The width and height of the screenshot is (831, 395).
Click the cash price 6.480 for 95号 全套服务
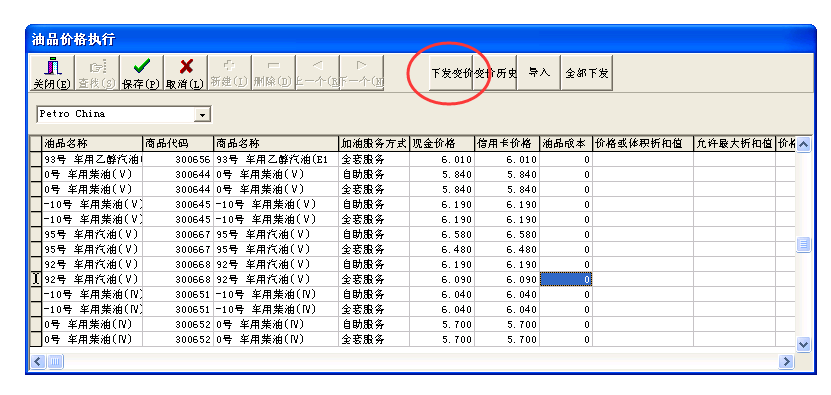pos(441,249)
